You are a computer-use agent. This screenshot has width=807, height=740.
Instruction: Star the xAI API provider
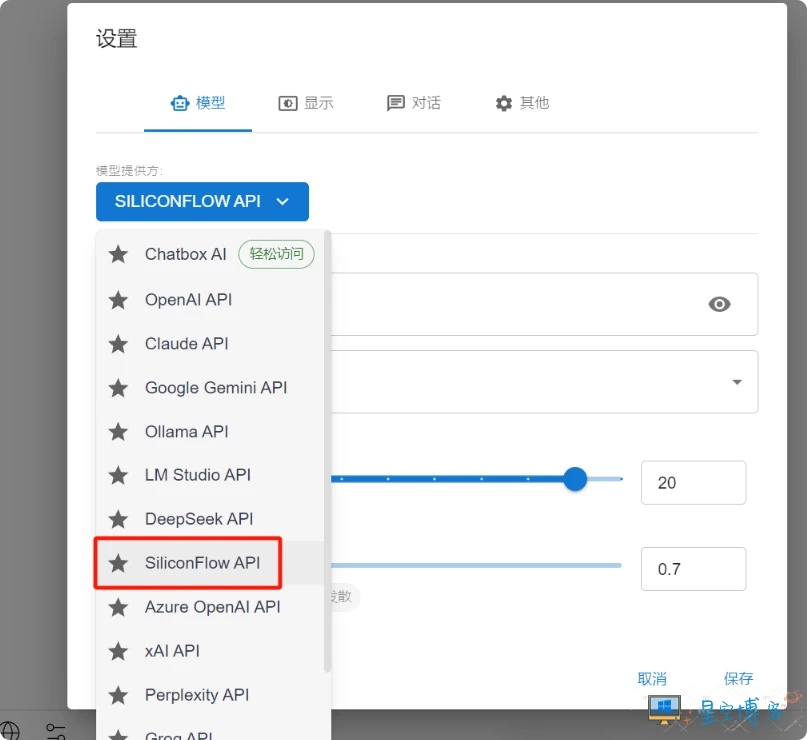click(118, 651)
